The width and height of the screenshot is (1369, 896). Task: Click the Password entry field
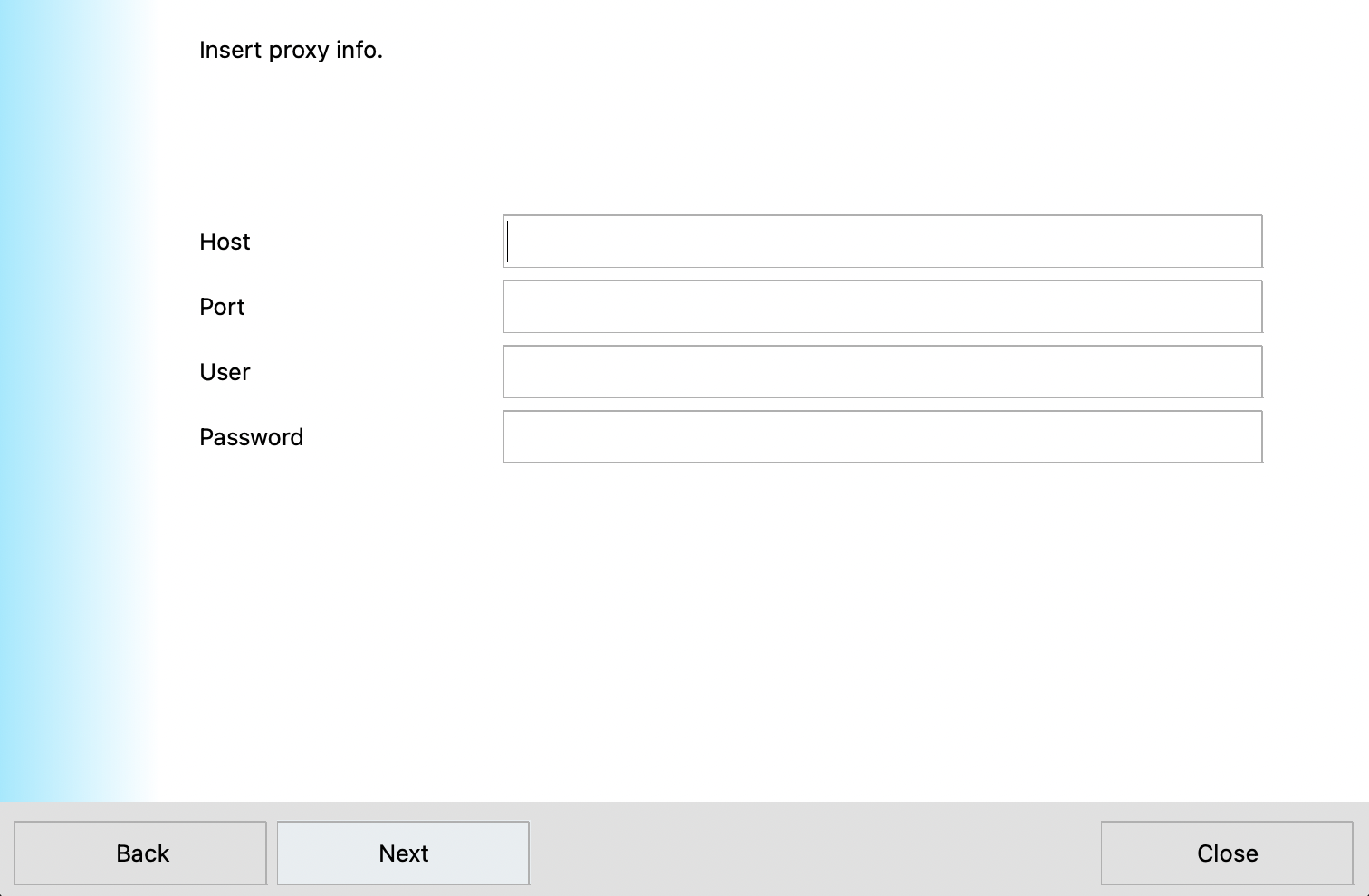[883, 437]
